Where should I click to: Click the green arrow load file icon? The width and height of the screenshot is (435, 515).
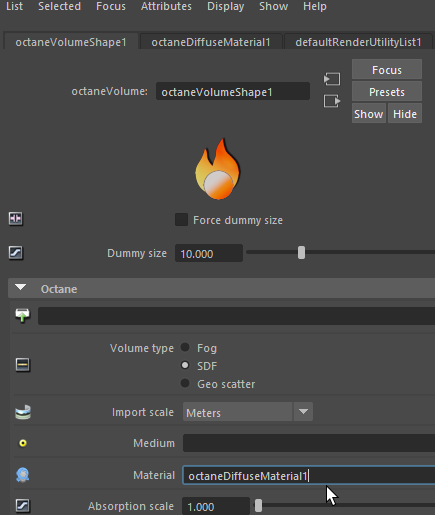[x=23, y=315]
